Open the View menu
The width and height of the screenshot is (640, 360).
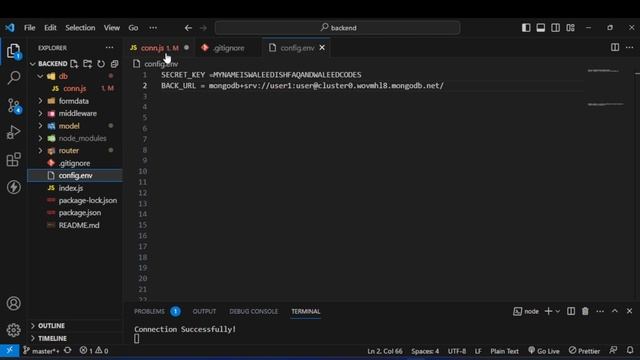pyautogui.click(x=111, y=28)
